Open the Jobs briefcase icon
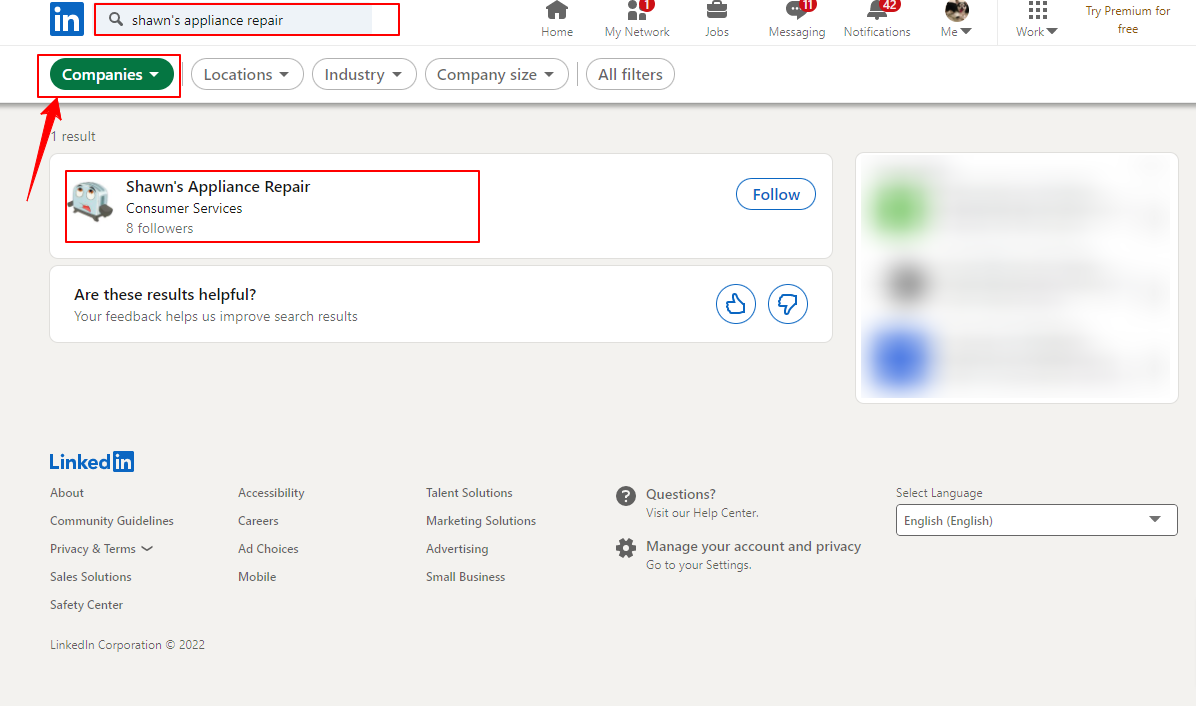Screen dimensions: 1196x706 pos(716,11)
